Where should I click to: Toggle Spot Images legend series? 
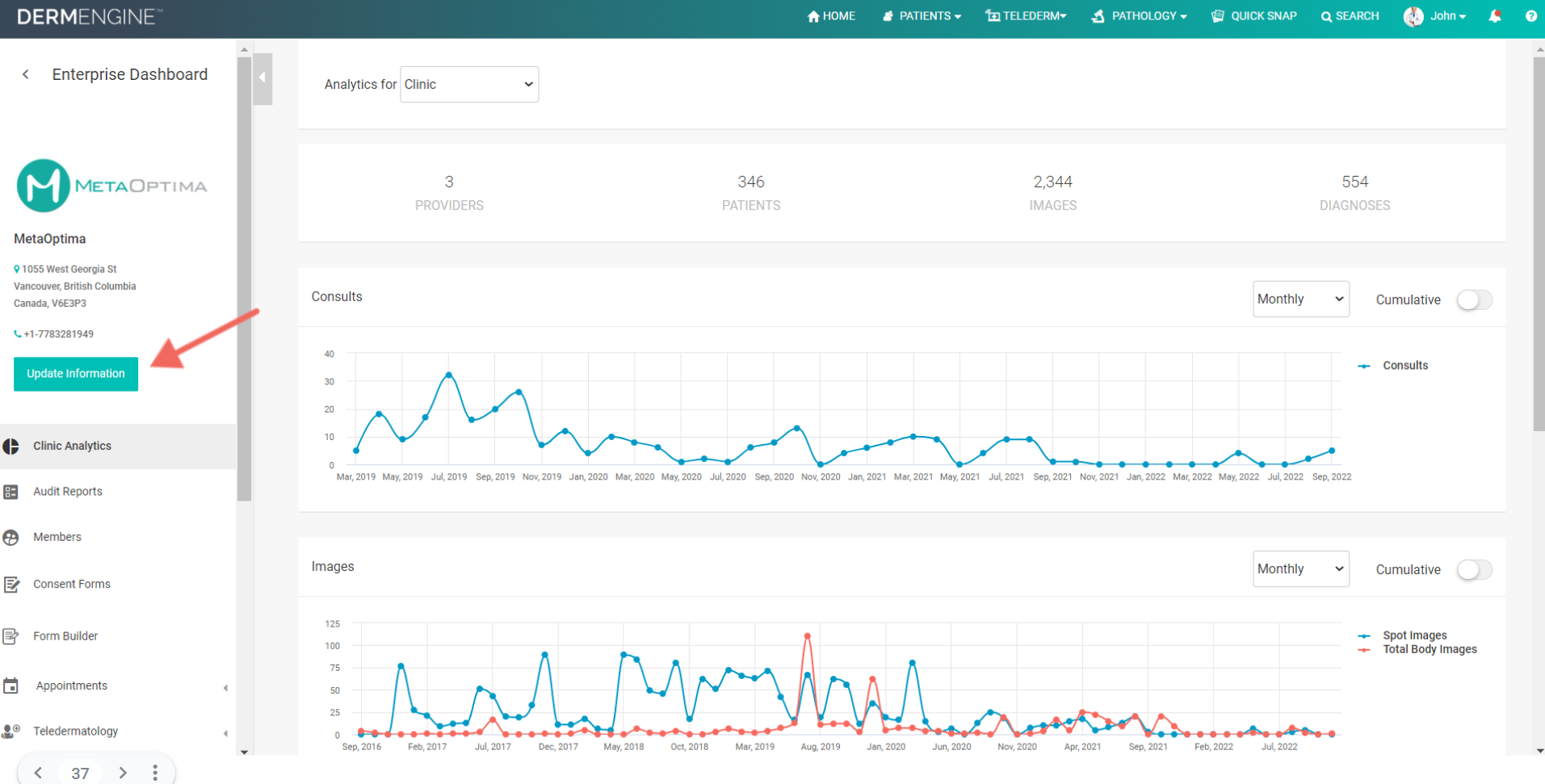click(1403, 635)
